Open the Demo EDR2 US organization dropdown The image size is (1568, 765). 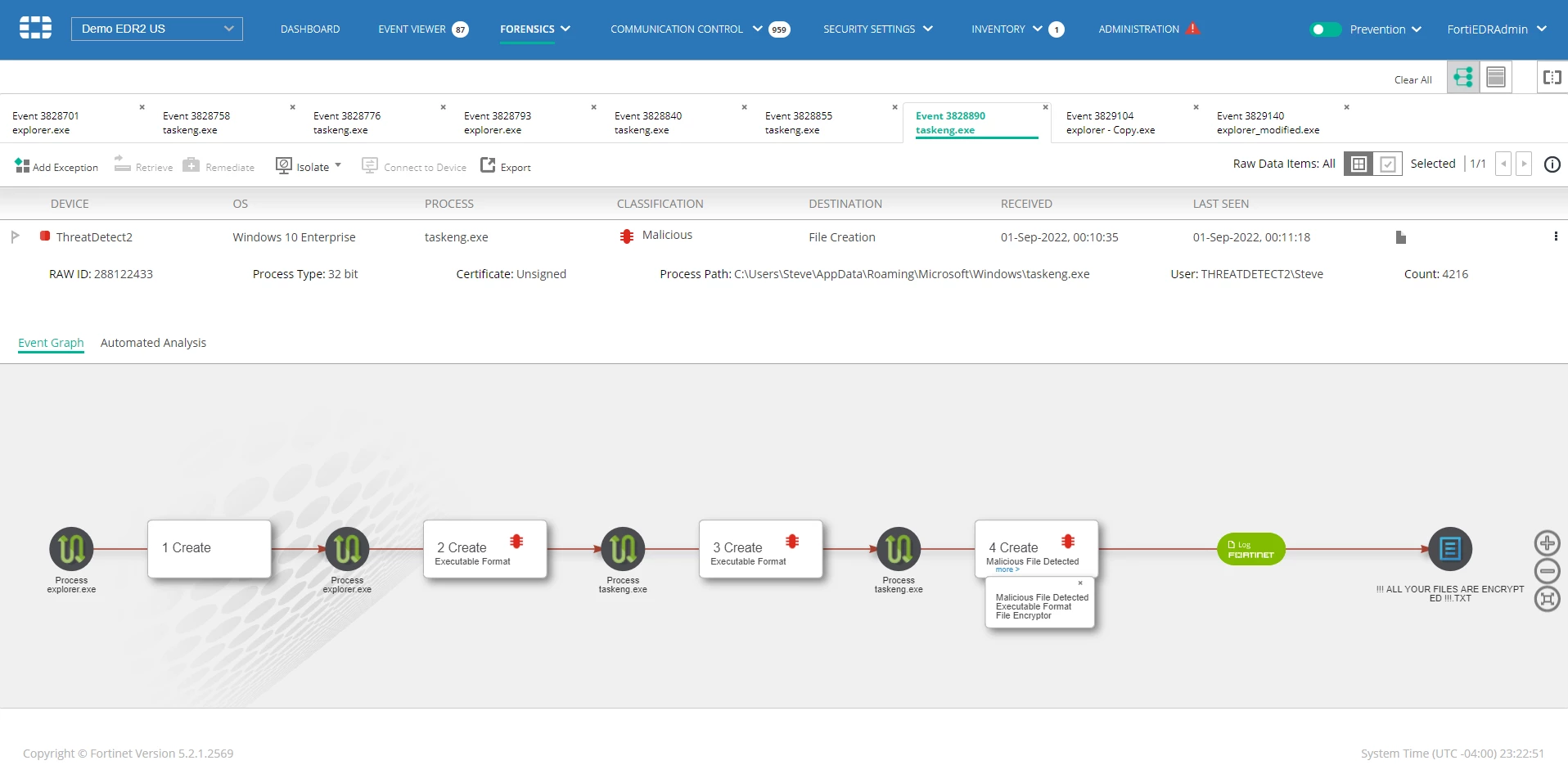point(157,29)
